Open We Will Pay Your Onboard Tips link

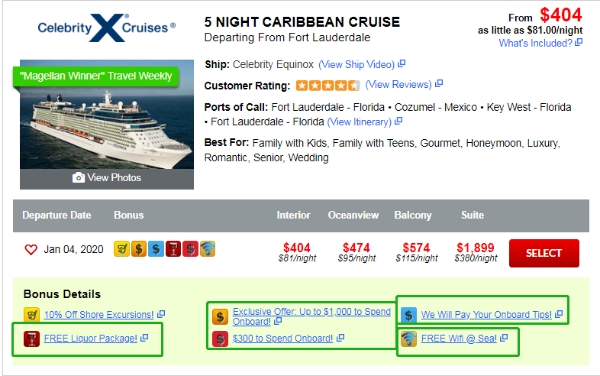point(486,315)
